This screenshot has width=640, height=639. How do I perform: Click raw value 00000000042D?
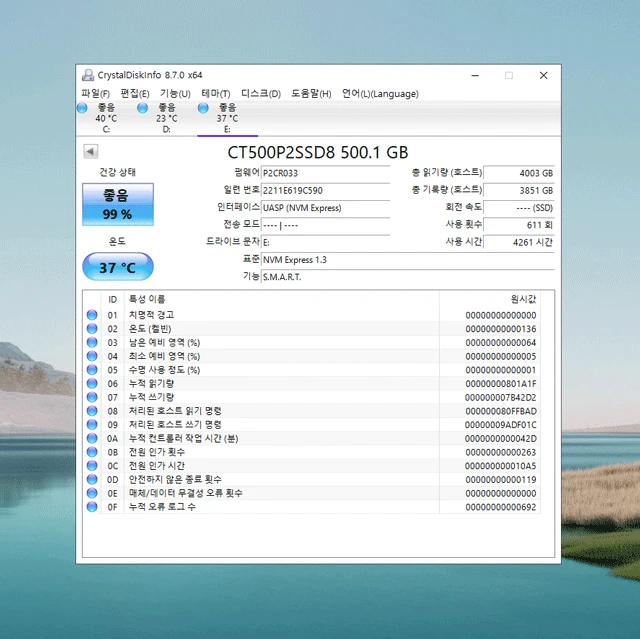tap(501, 439)
